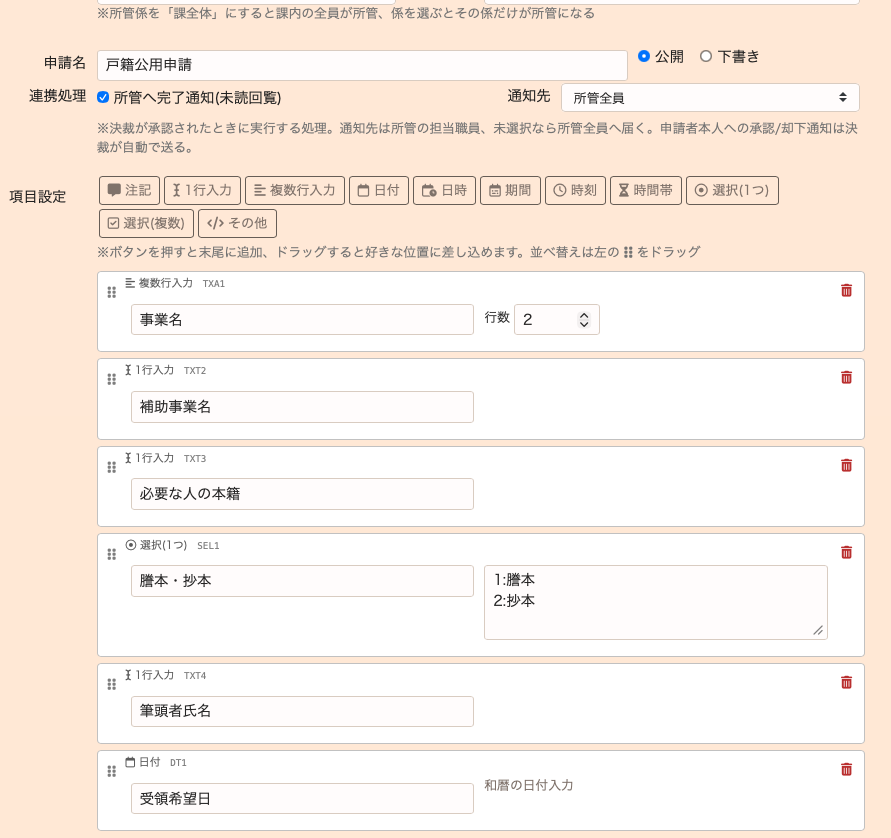891x838 pixels.
Task: Add a 期間 period field
Action: click(x=510, y=190)
